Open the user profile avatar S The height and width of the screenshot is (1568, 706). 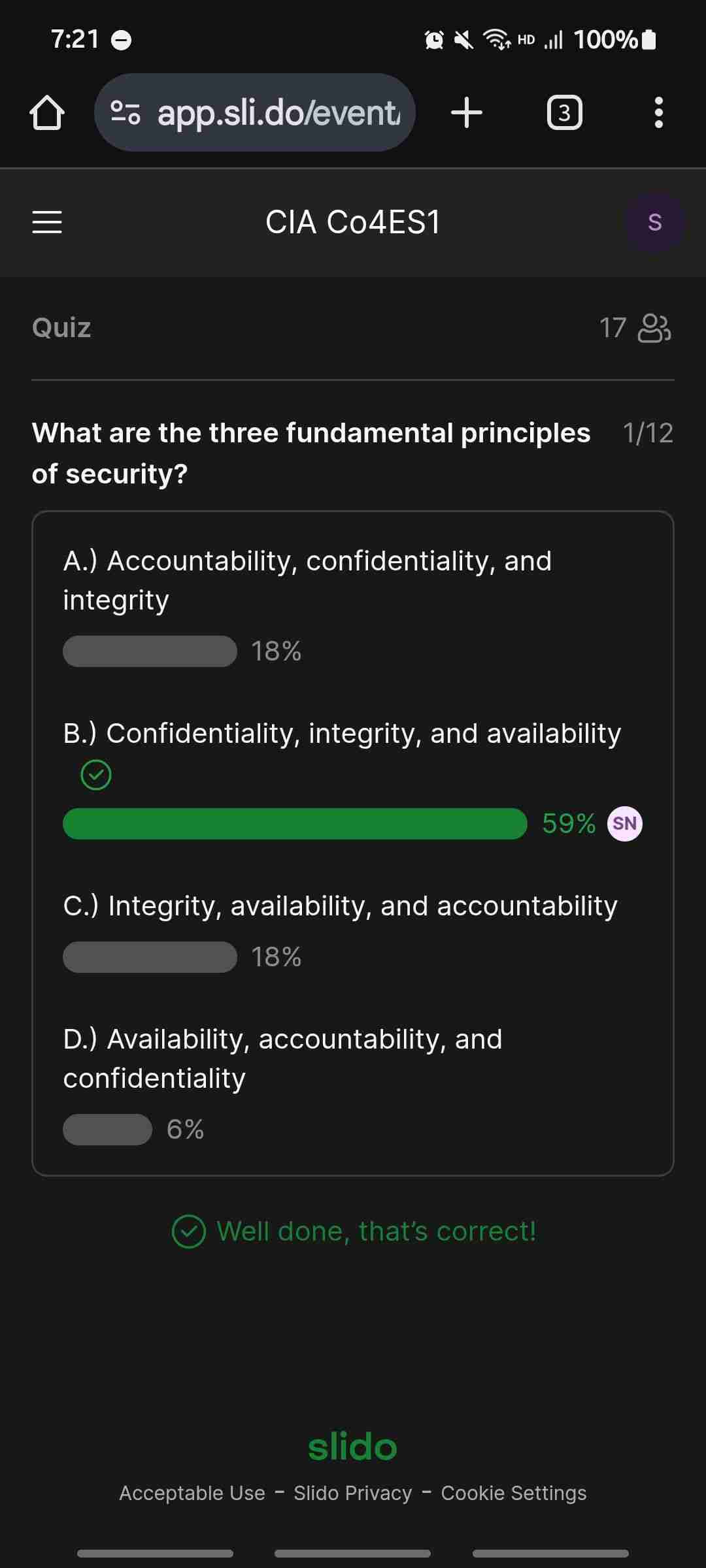(x=654, y=222)
